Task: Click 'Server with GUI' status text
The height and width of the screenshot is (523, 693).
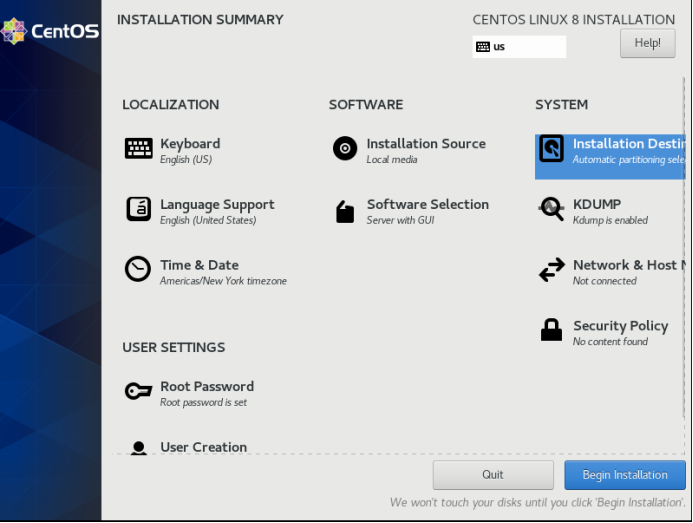Action: 400,220
